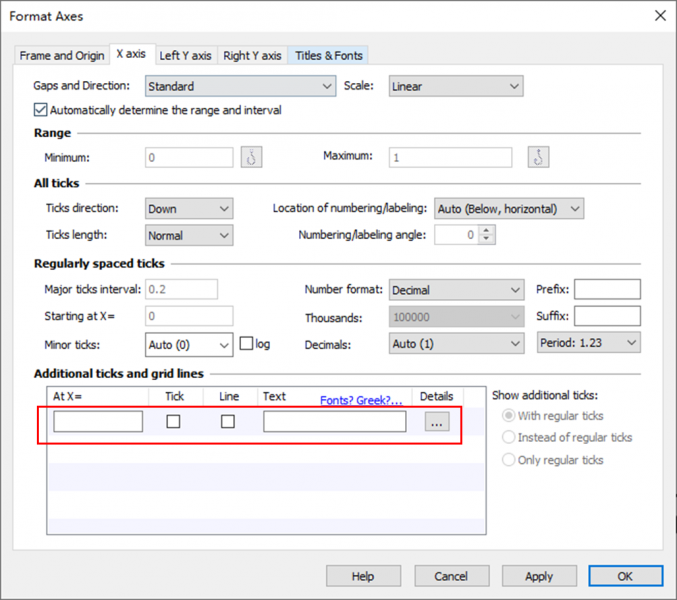
Task: Click the Major ticks interval field
Action: [x=181, y=289]
